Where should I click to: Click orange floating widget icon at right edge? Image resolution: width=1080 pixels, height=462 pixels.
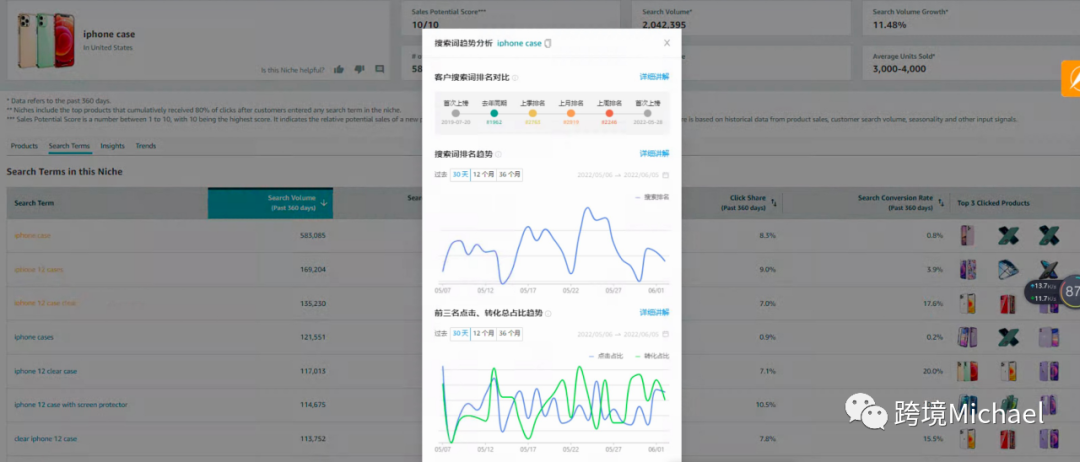1070,78
